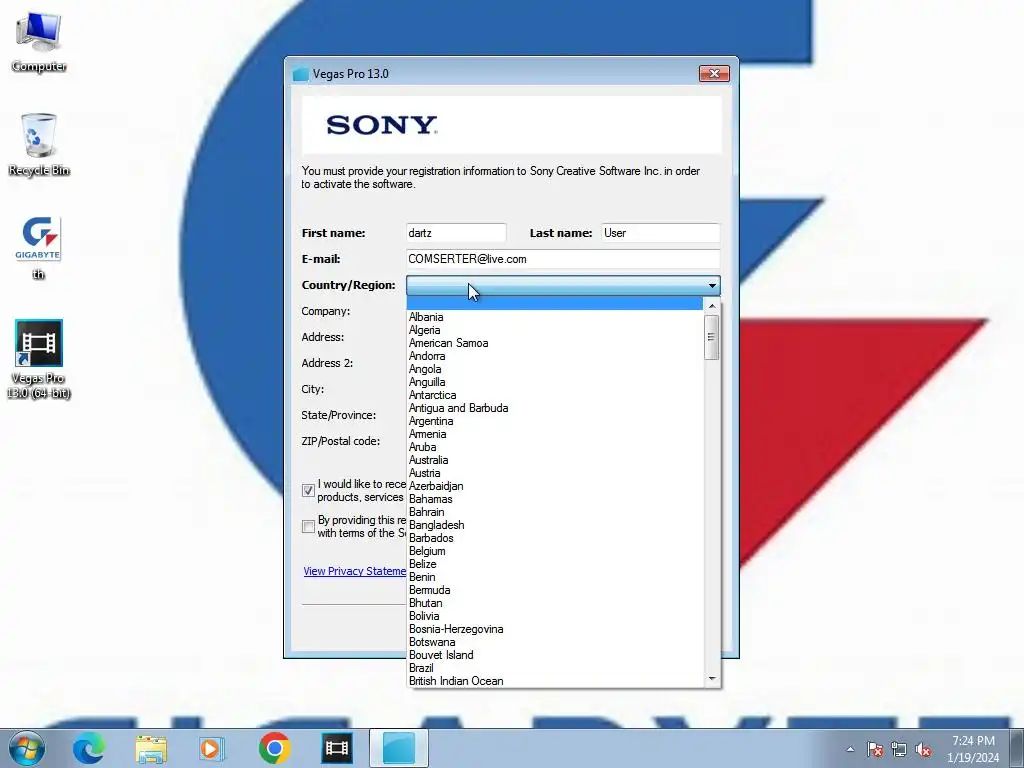Select the blank highlighted entry in country list

click(x=554, y=303)
